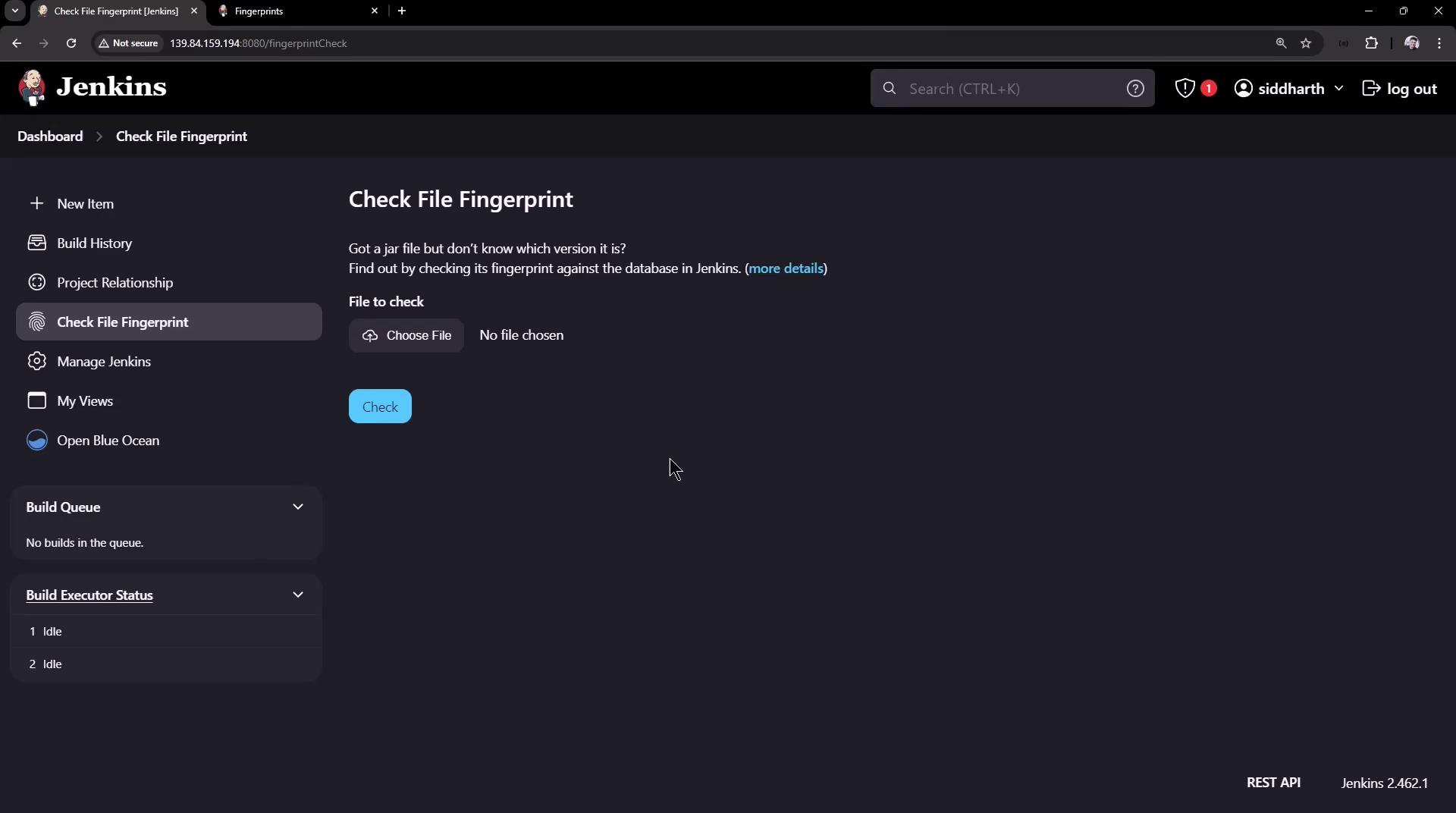The image size is (1456, 813).
Task: Click the Blue Ocean logo icon
Action: pos(36,440)
